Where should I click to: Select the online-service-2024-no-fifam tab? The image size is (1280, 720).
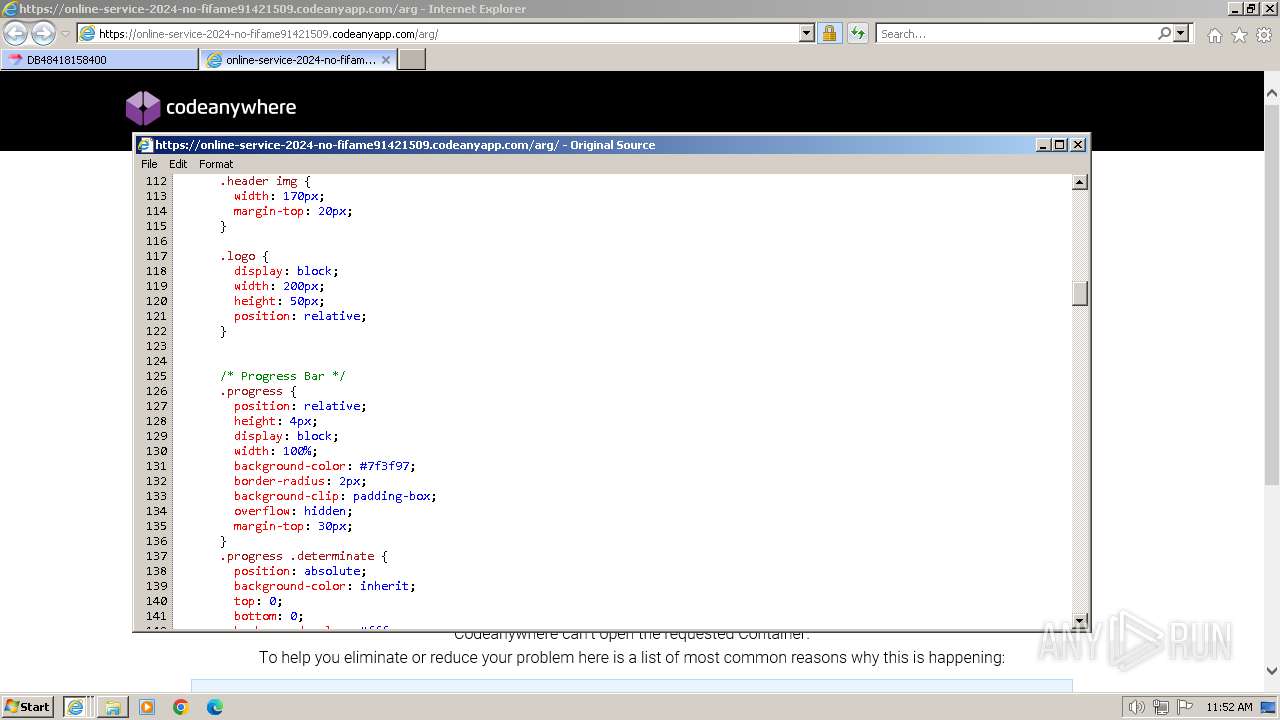298,60
